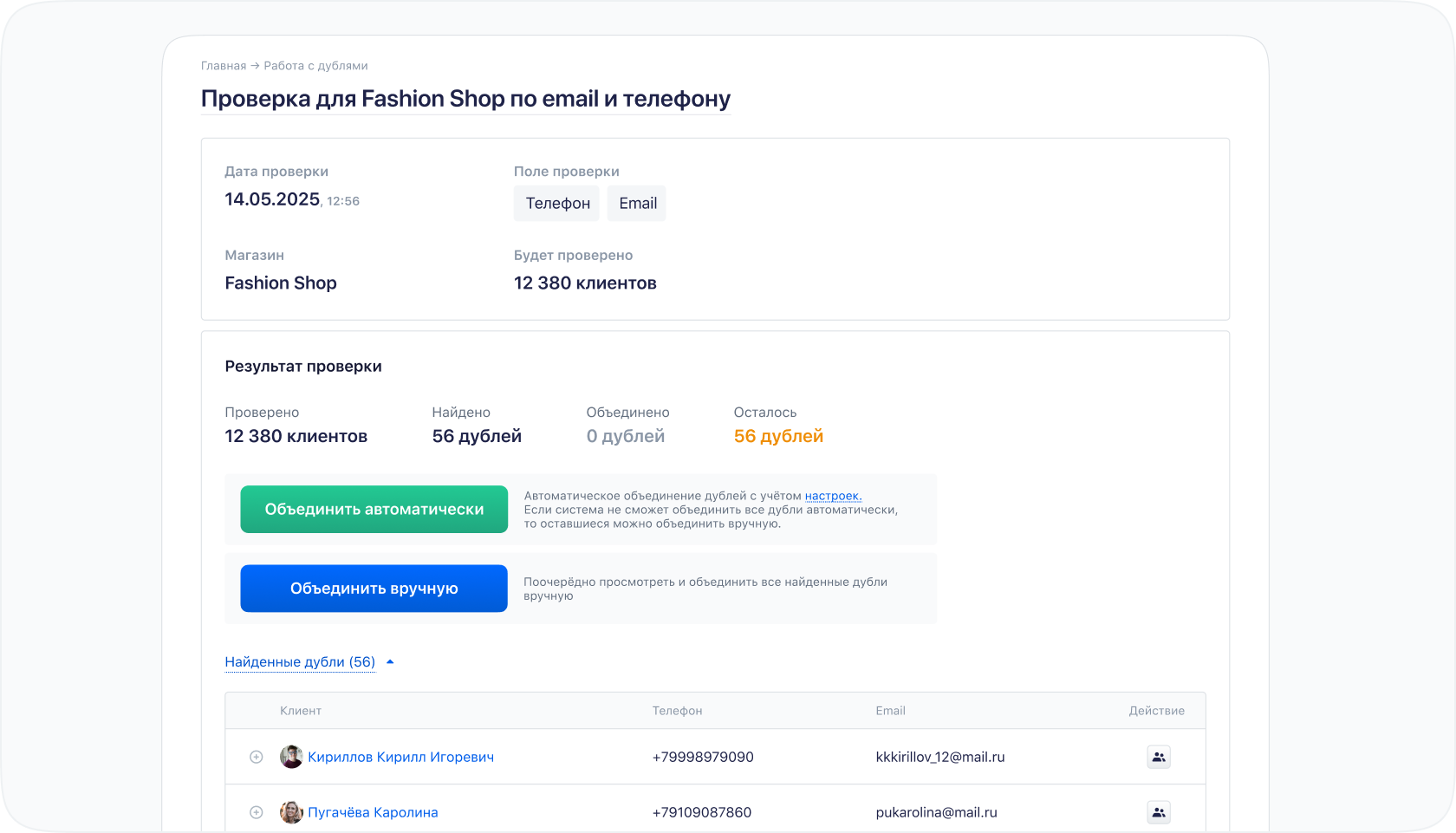Click the 56 дублей value under Найдено
This screenshot has width=1456, height=833.
click(477, 436)
